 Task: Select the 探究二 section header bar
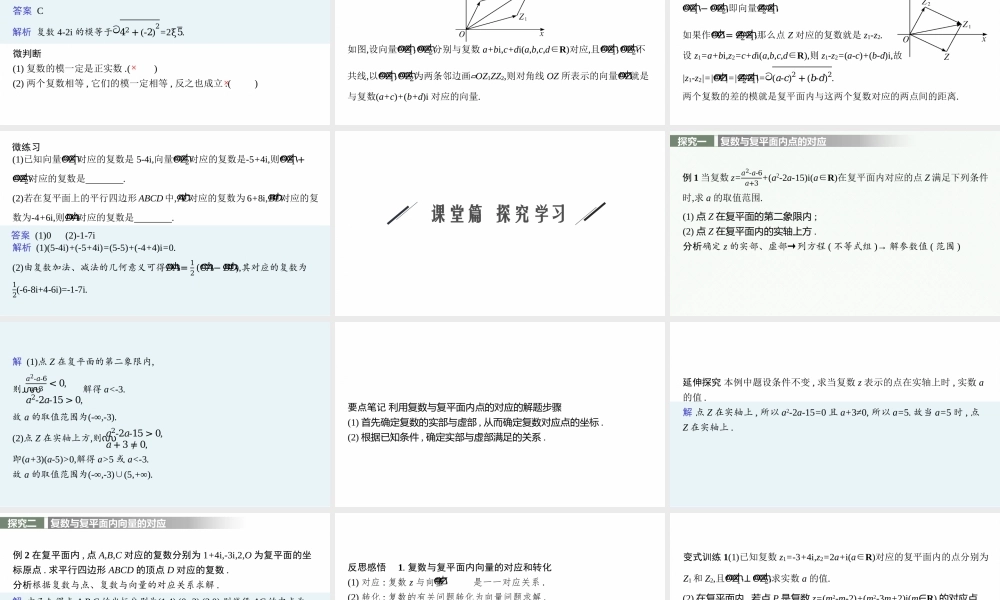point(20,521)
